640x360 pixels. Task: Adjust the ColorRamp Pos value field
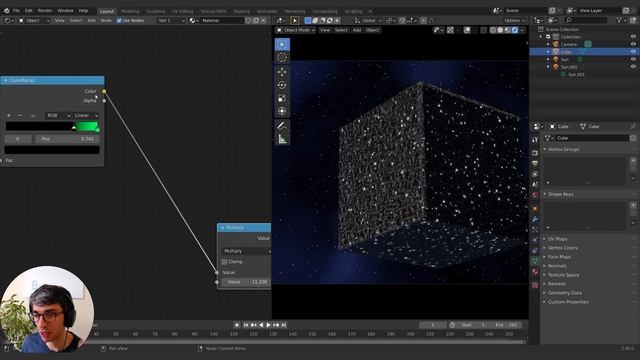click(67, 139)
